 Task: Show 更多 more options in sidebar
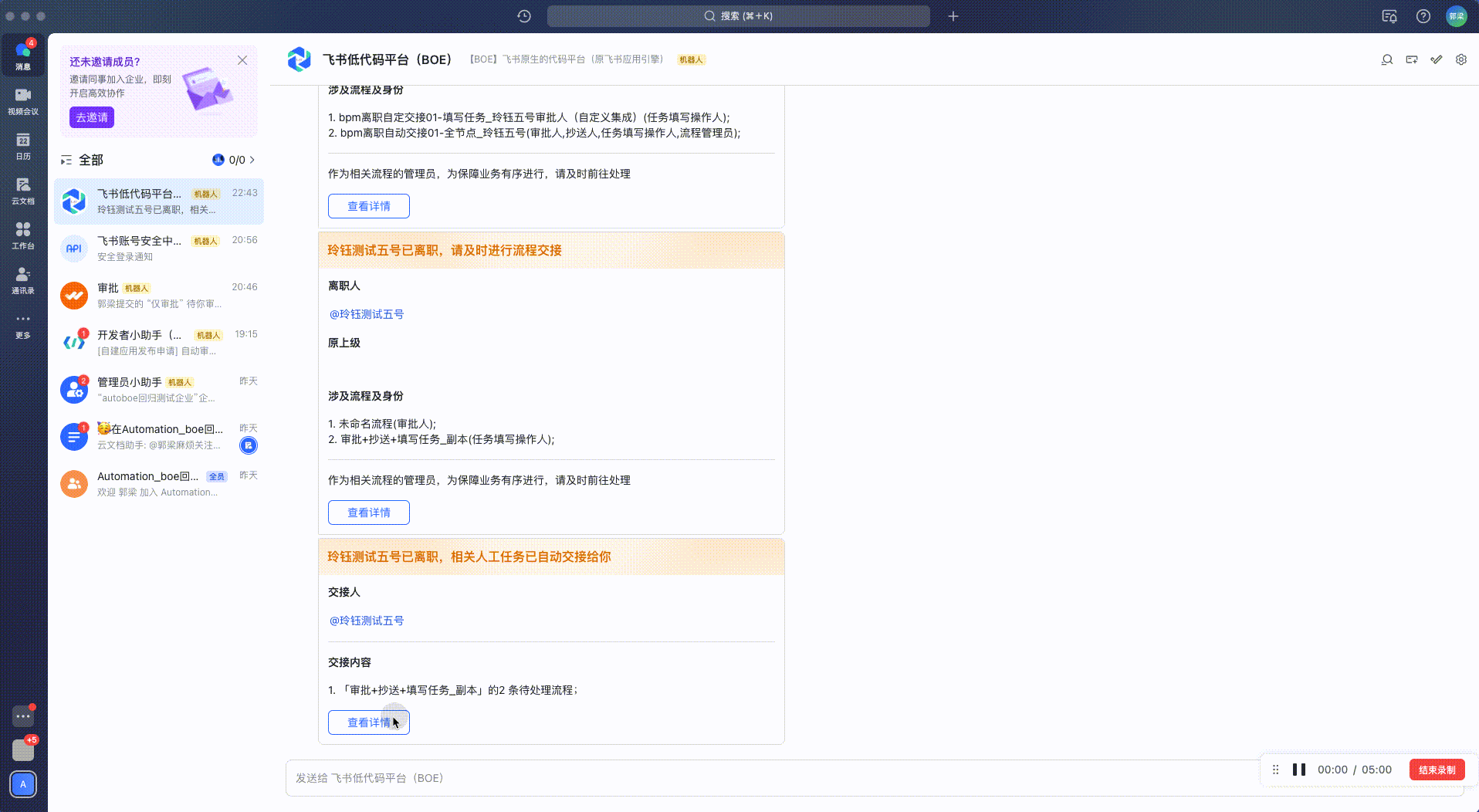23,325
